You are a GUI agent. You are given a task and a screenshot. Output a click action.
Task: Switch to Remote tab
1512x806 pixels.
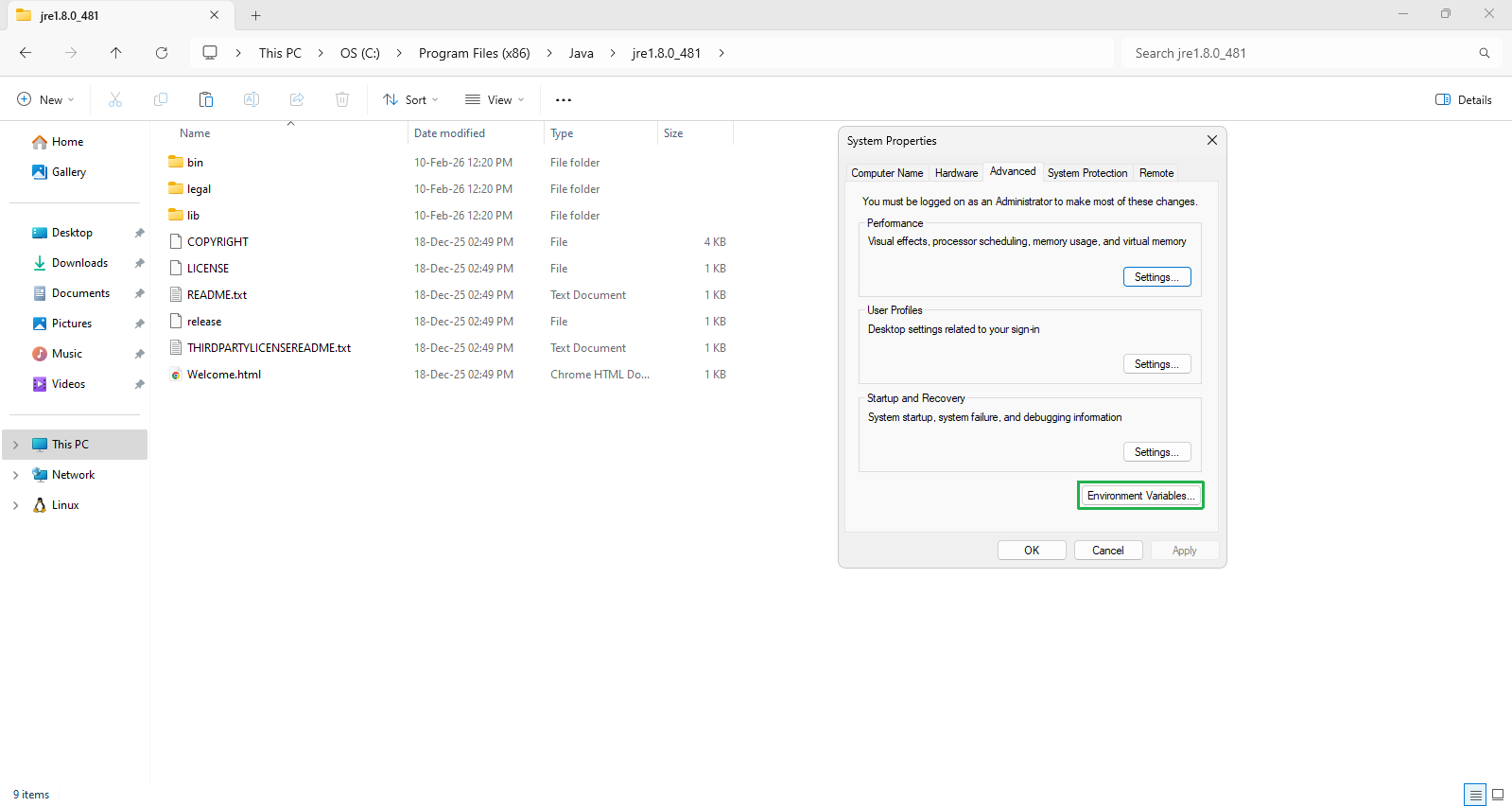coord(1156,173)
